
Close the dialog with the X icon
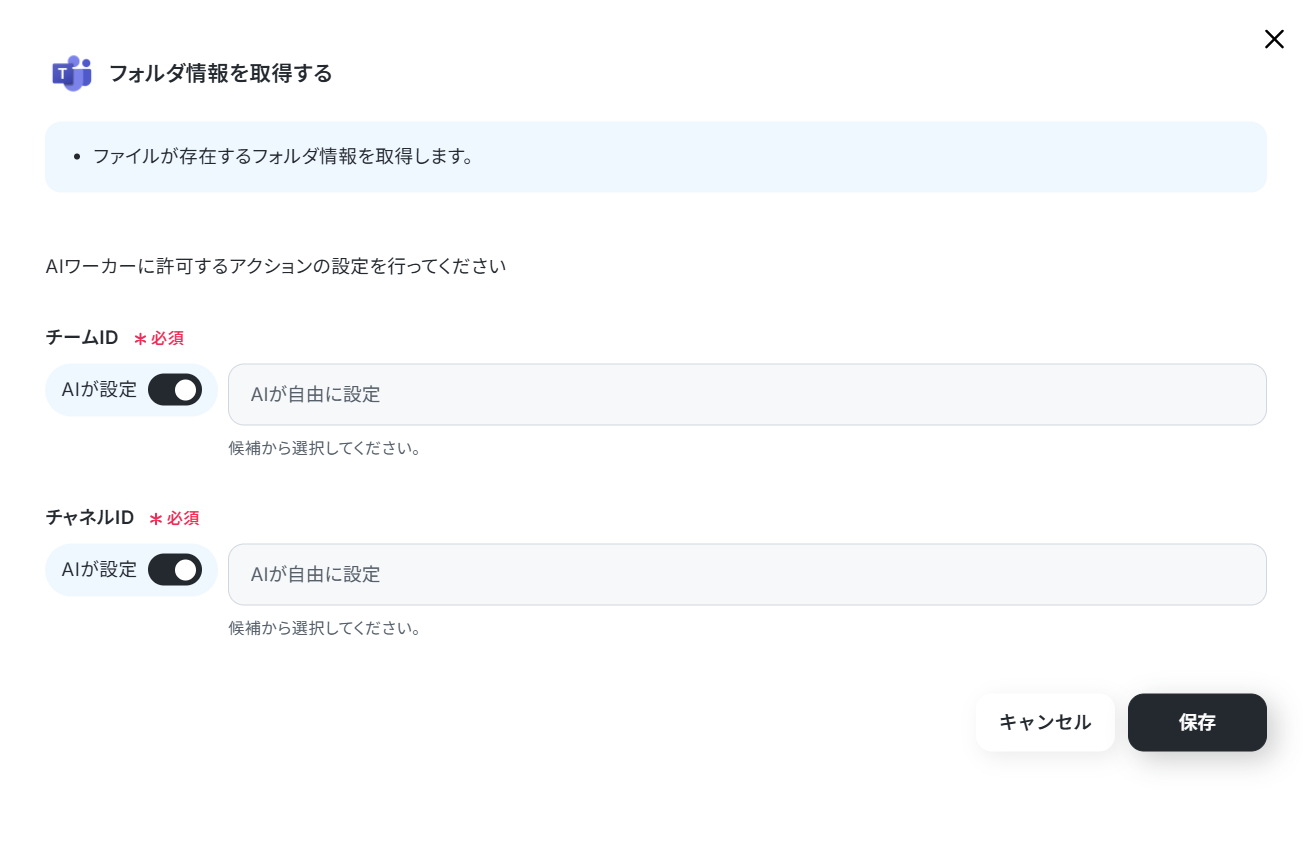[1274, 39]
